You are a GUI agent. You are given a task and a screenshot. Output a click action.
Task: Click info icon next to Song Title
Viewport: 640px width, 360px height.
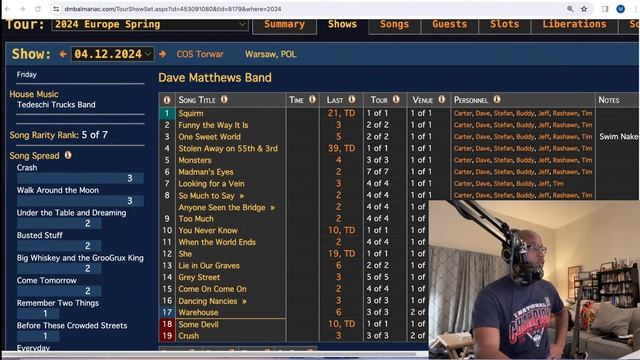pyautogui.click(x=224, y=99)
